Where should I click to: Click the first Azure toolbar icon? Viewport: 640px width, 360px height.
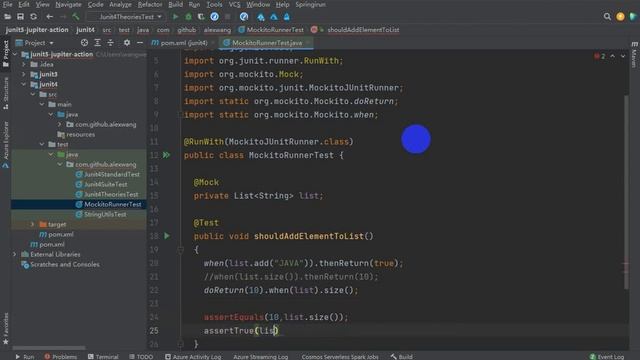coord(260,17)
